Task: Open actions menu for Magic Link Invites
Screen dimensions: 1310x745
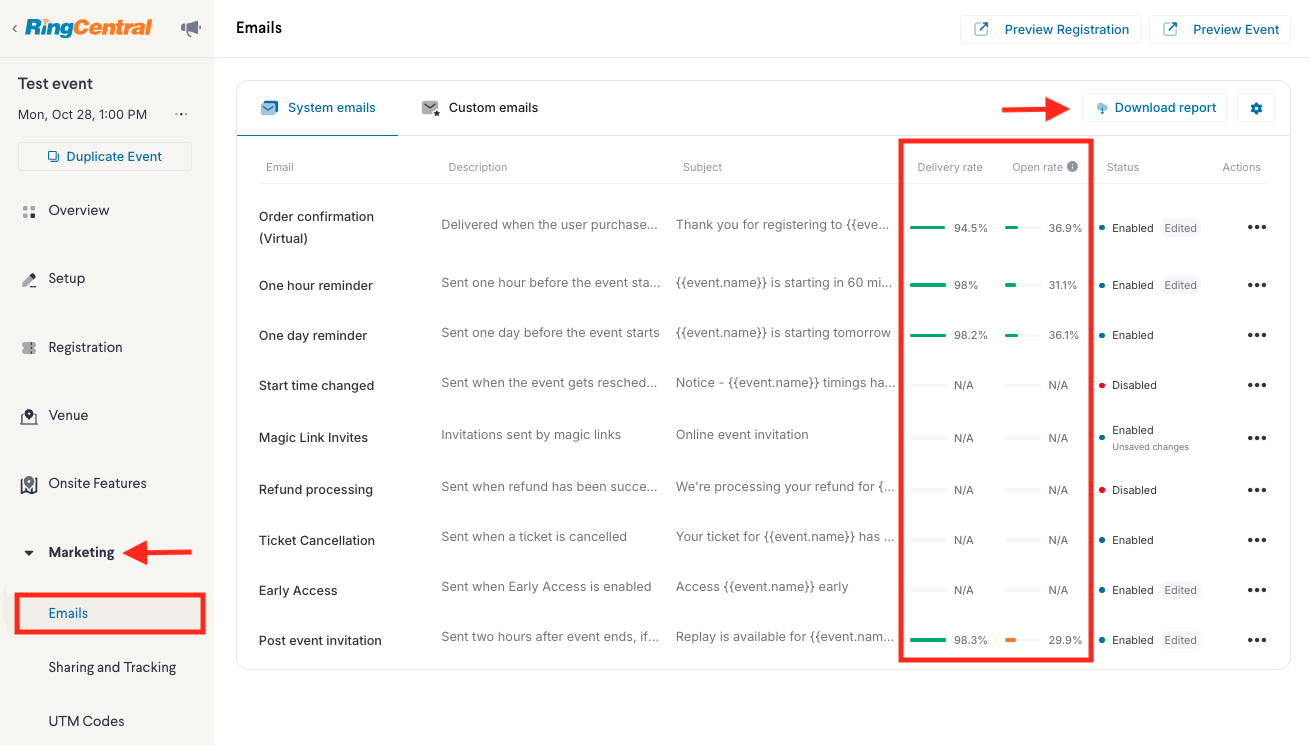Action: [1257, 438]
